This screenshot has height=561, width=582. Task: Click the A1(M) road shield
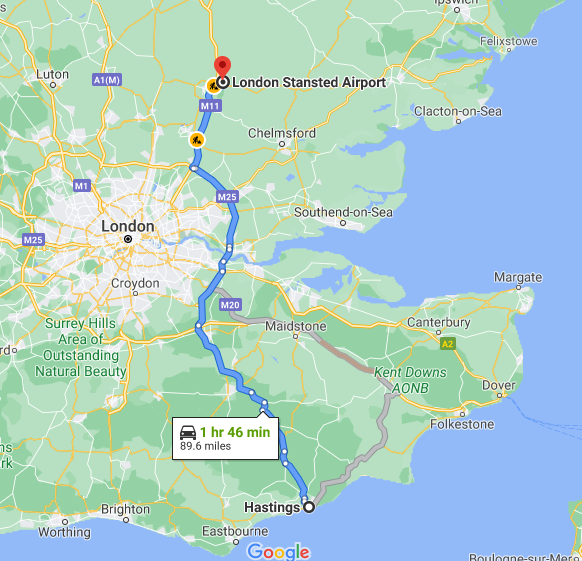coord(107,80)
